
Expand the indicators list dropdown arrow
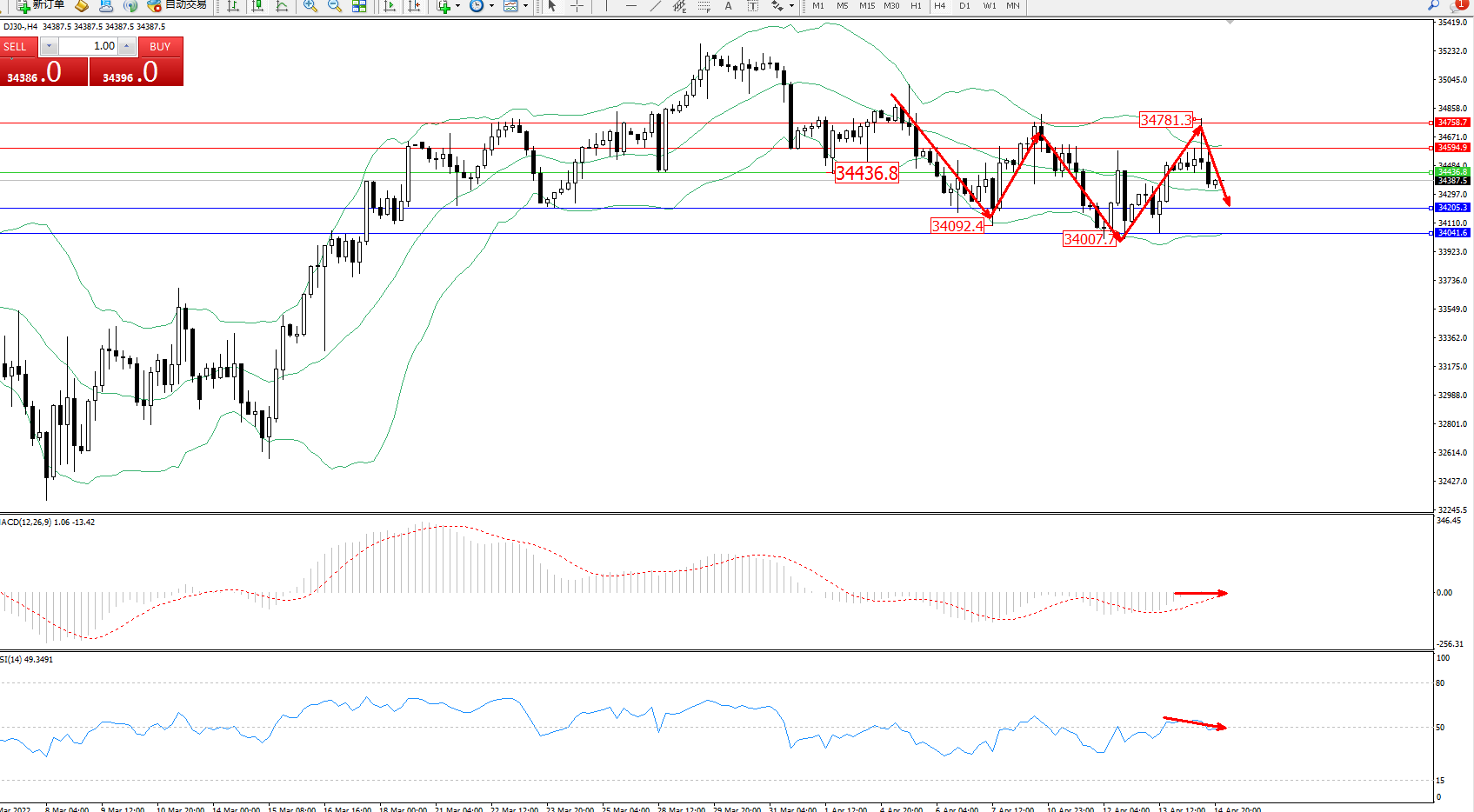pos(457,6)
